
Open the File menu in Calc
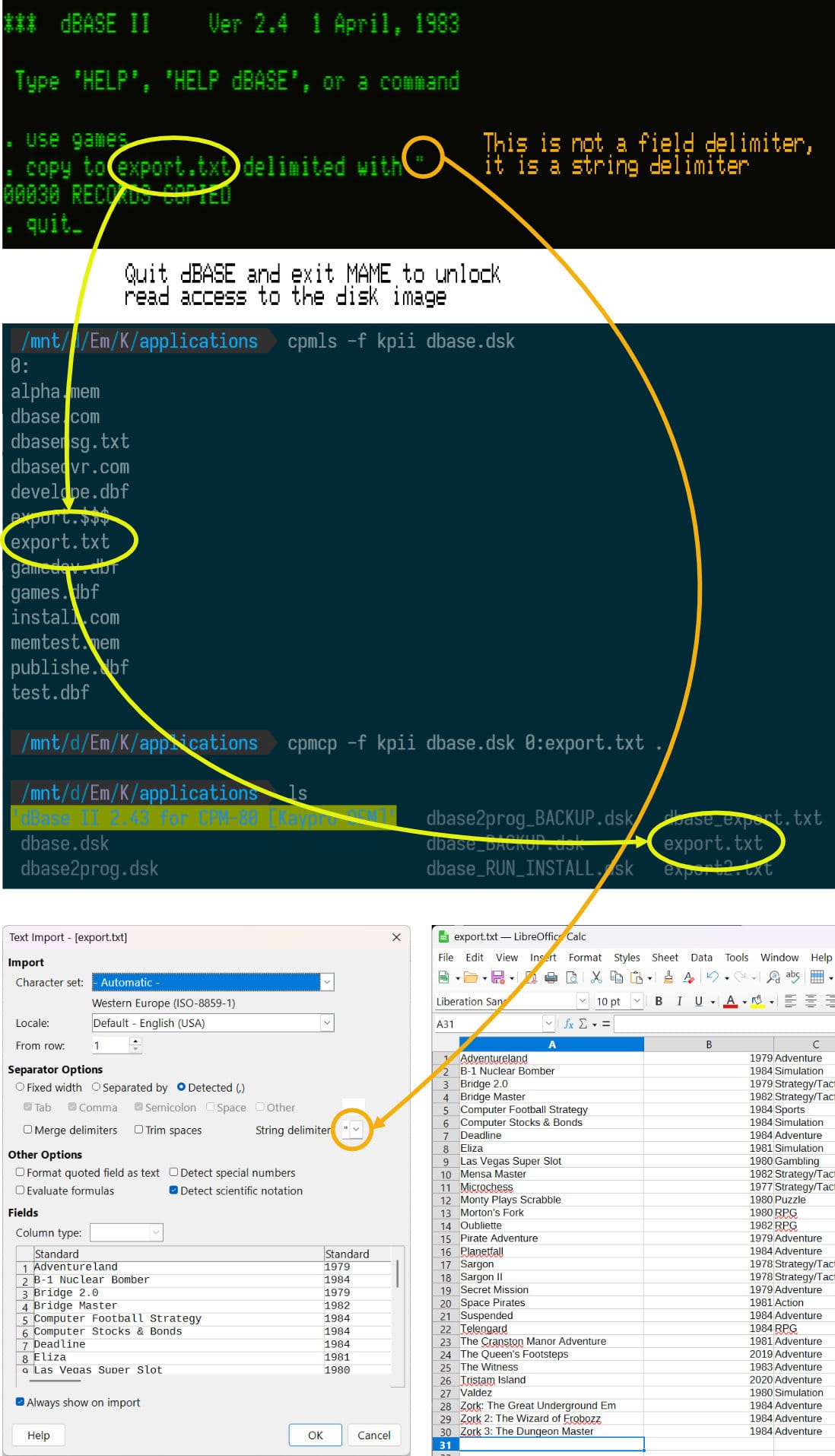[x=446, y=957]
